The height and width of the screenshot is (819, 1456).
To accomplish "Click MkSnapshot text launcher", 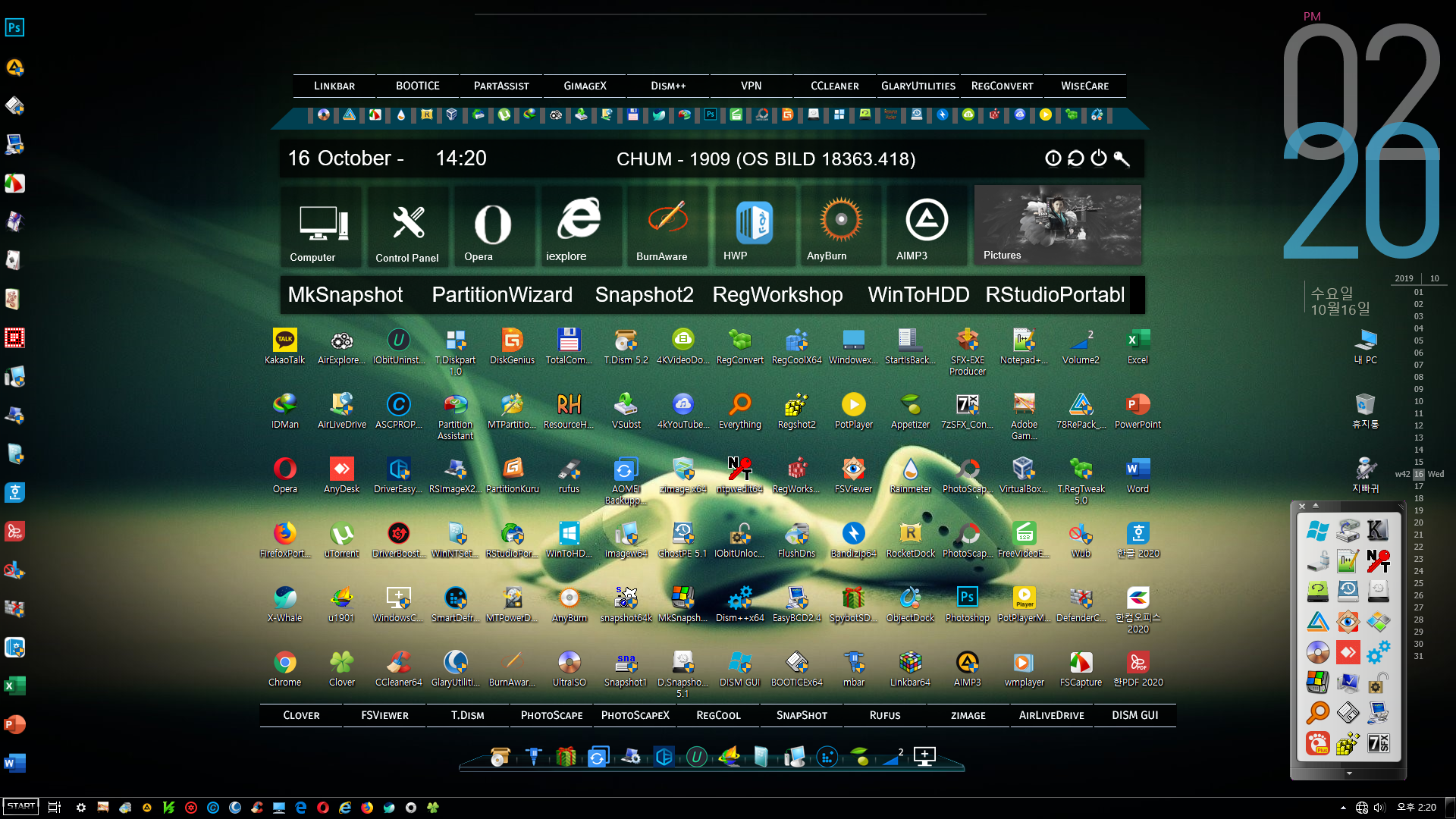I will click(x=345, y=294).
